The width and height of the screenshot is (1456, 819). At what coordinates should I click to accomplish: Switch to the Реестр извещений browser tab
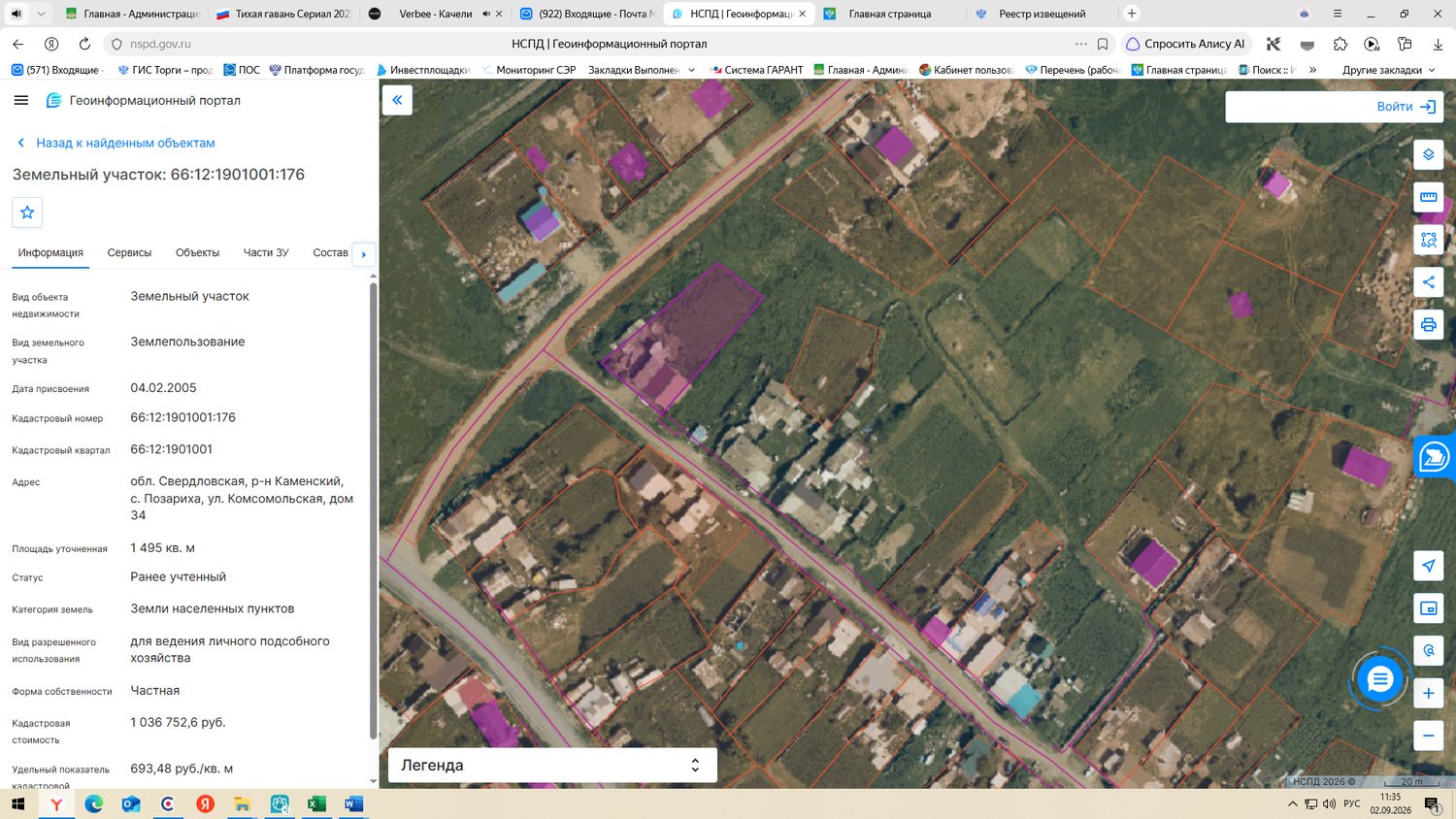click(1042, 14)
